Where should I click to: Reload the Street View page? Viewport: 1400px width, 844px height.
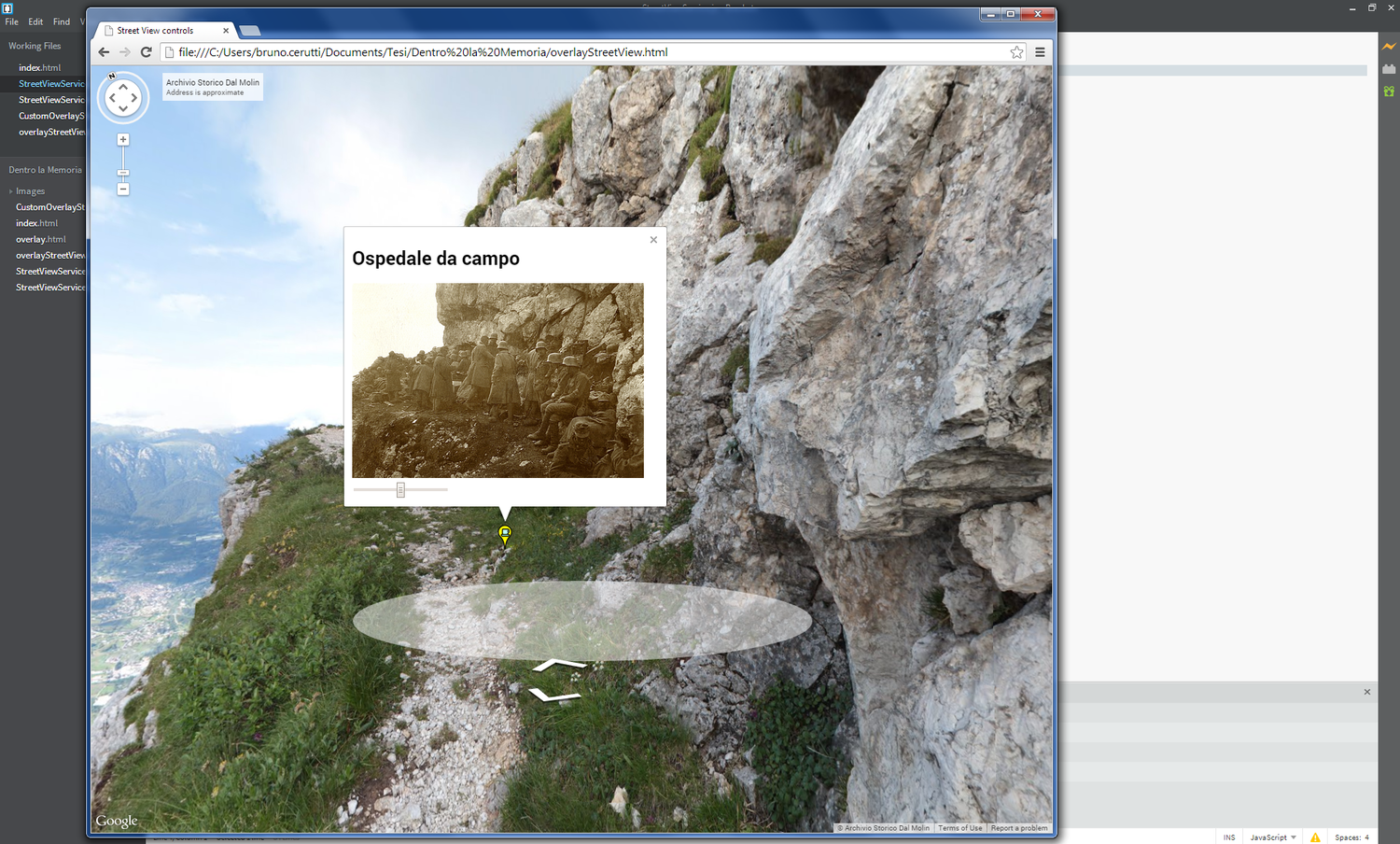(147, 52)
